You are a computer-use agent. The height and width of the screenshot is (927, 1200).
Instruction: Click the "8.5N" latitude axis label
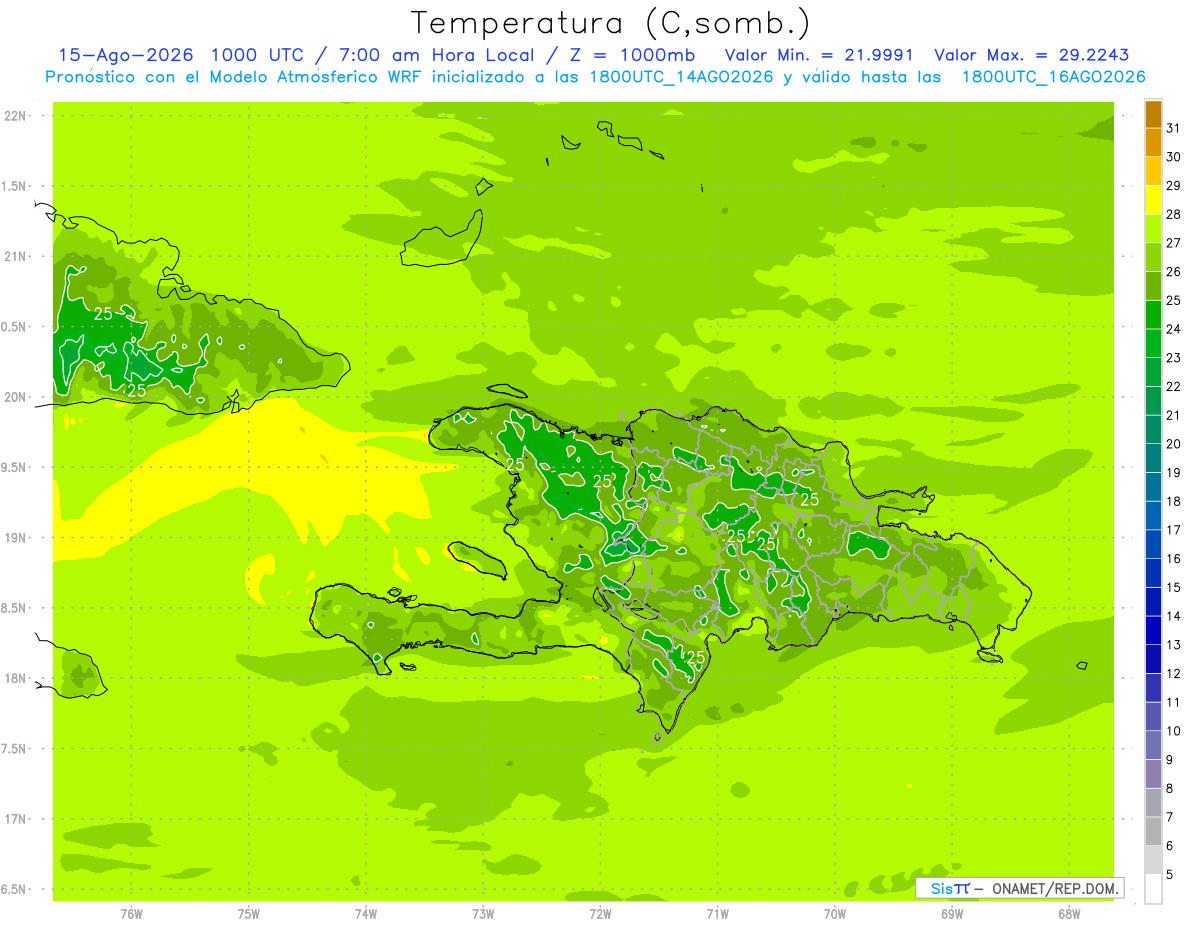[14, 608]
